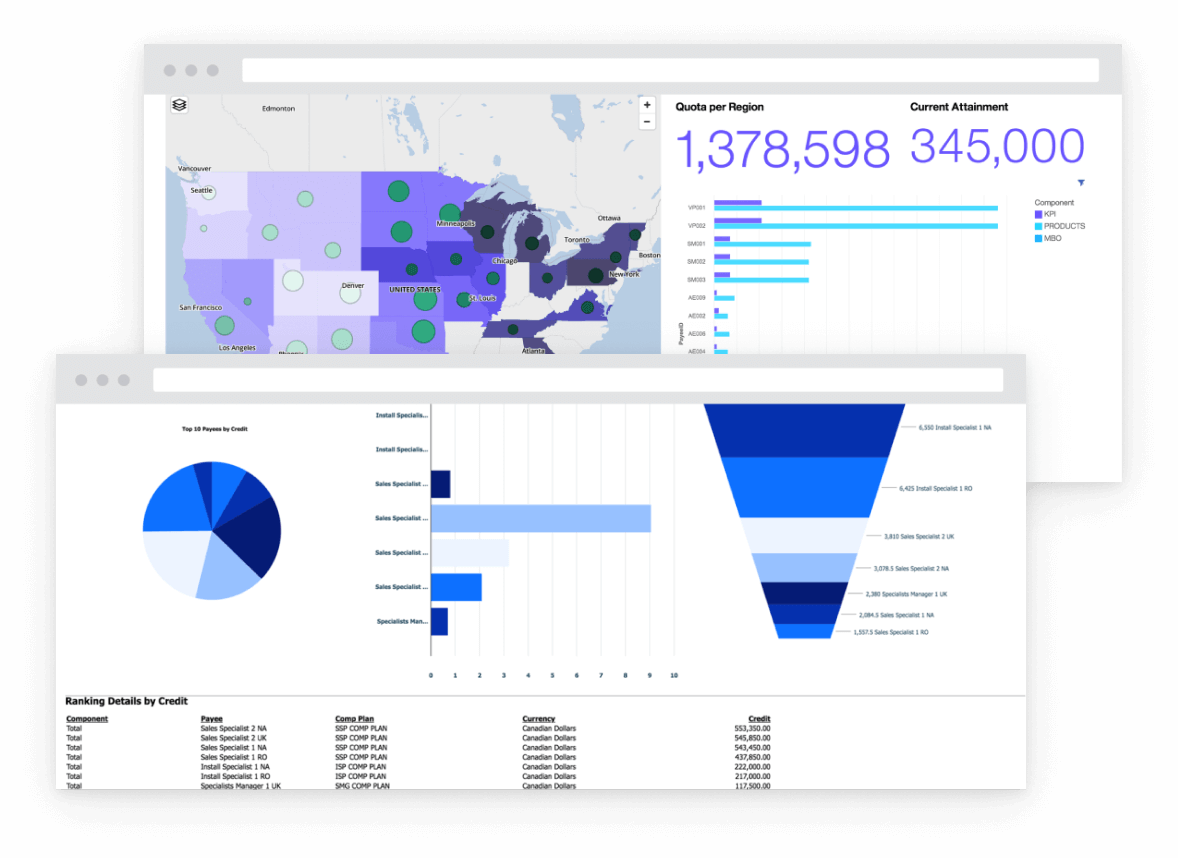Viewport: 1178px width, 858px height.
Task: Click the bubble near Seattle
Action: click(x=209, y=192)
